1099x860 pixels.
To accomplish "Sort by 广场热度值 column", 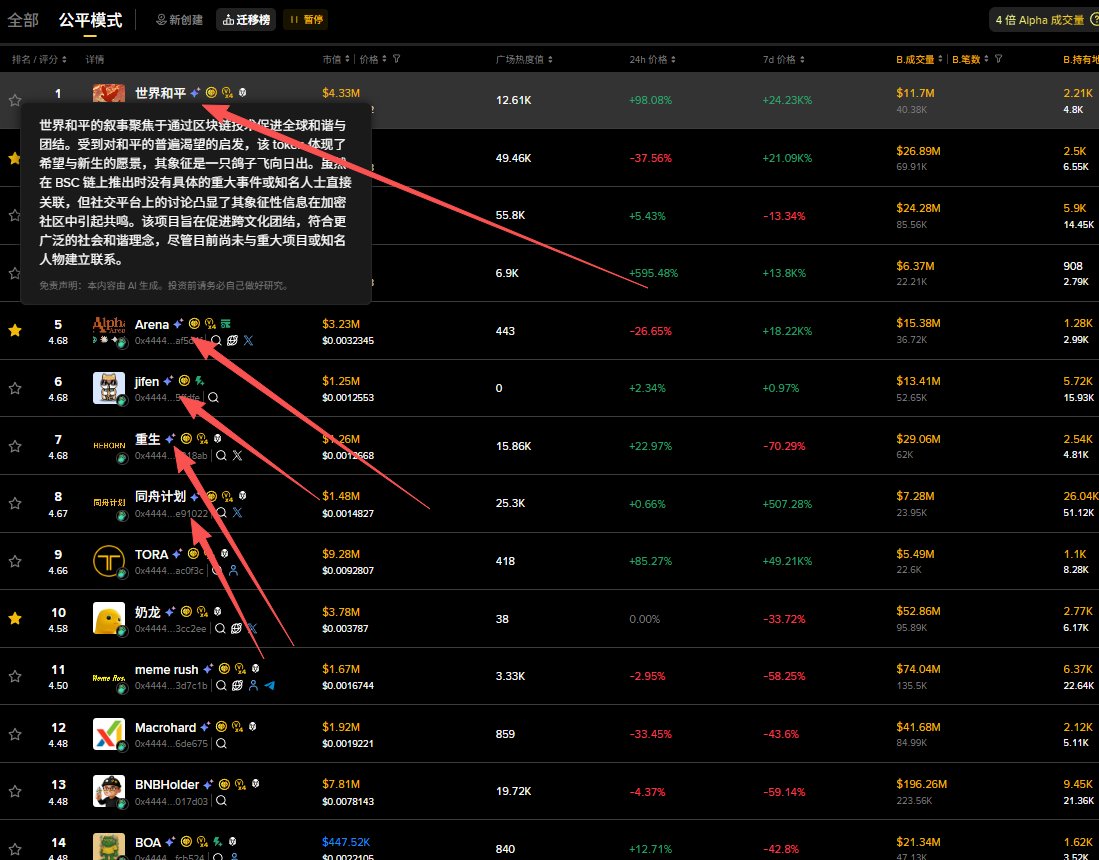I will (524, 60).
